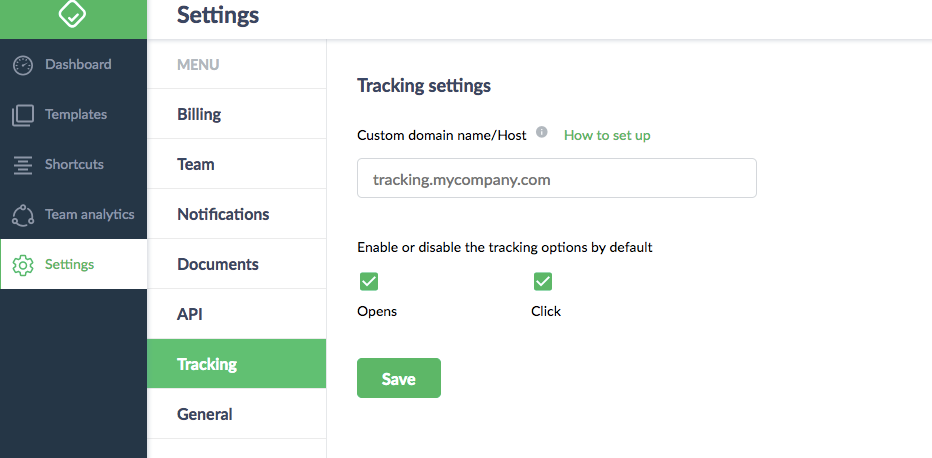Viewport: 932px width, 458px height.
Task: Click the Team analytics circular icon
Action: [x=23, y=215]
